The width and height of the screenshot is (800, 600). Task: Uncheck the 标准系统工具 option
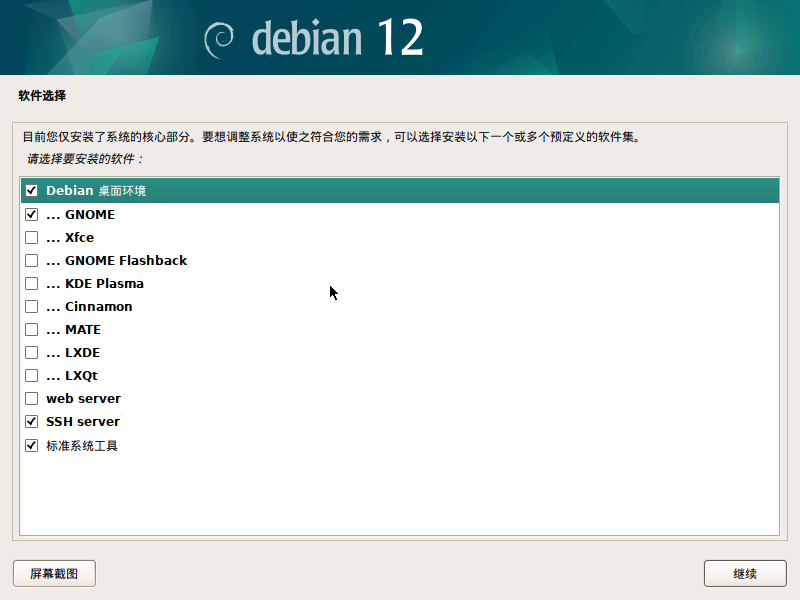point(31,444)
